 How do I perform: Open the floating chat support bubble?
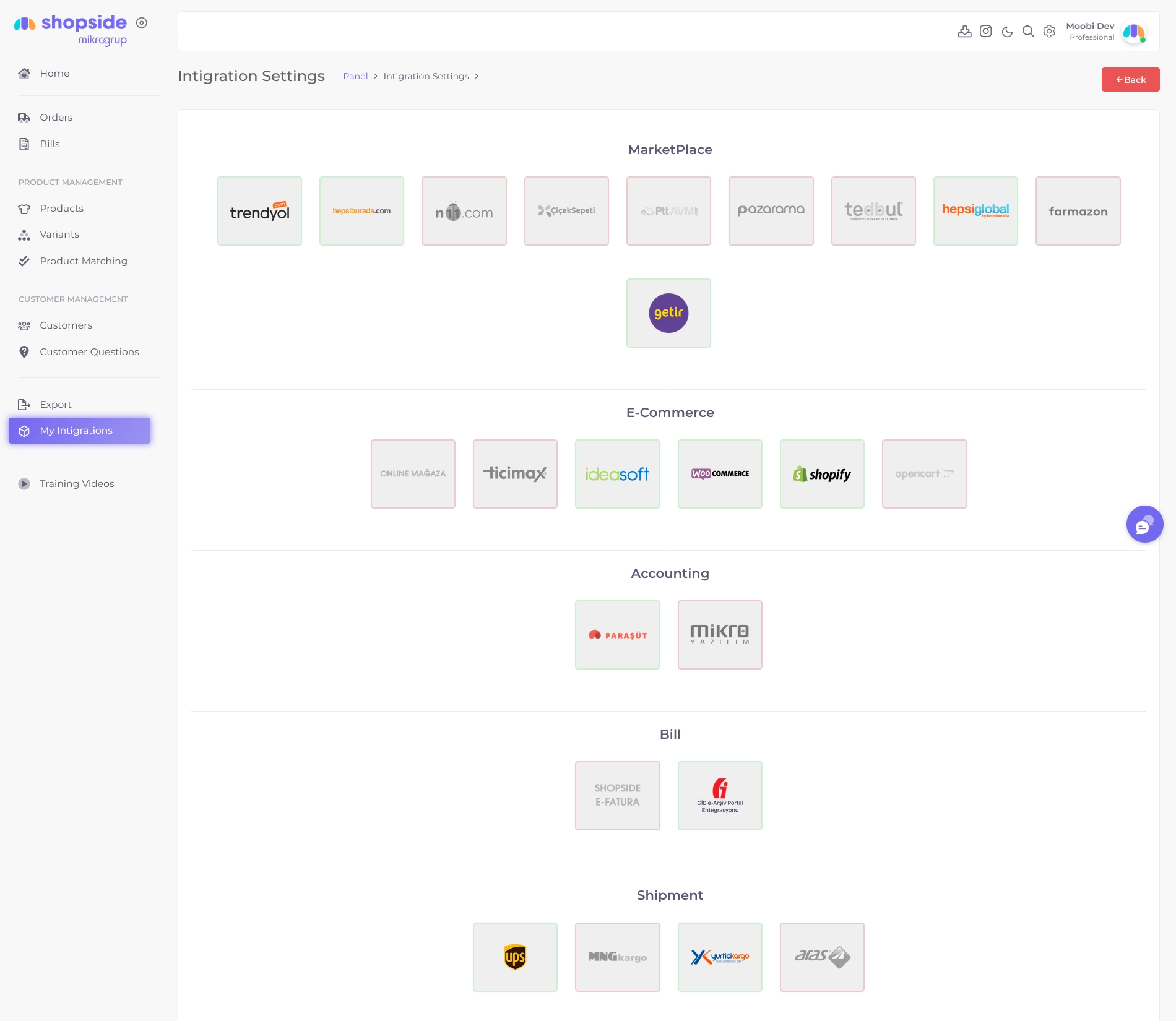[1144, 524]
